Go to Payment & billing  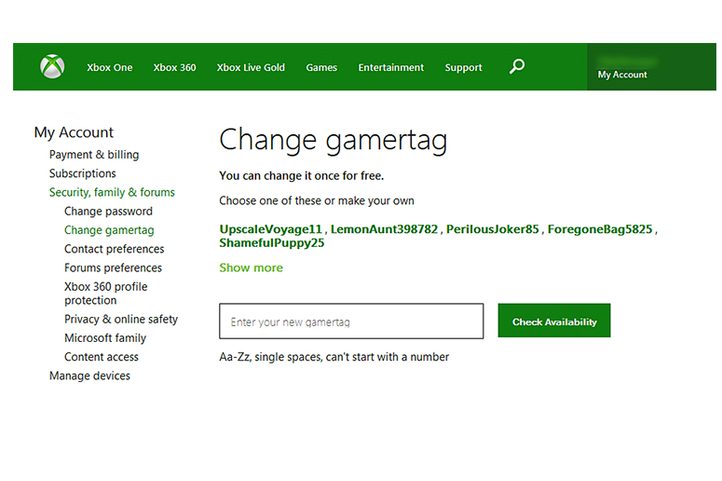tap(94, 155)
